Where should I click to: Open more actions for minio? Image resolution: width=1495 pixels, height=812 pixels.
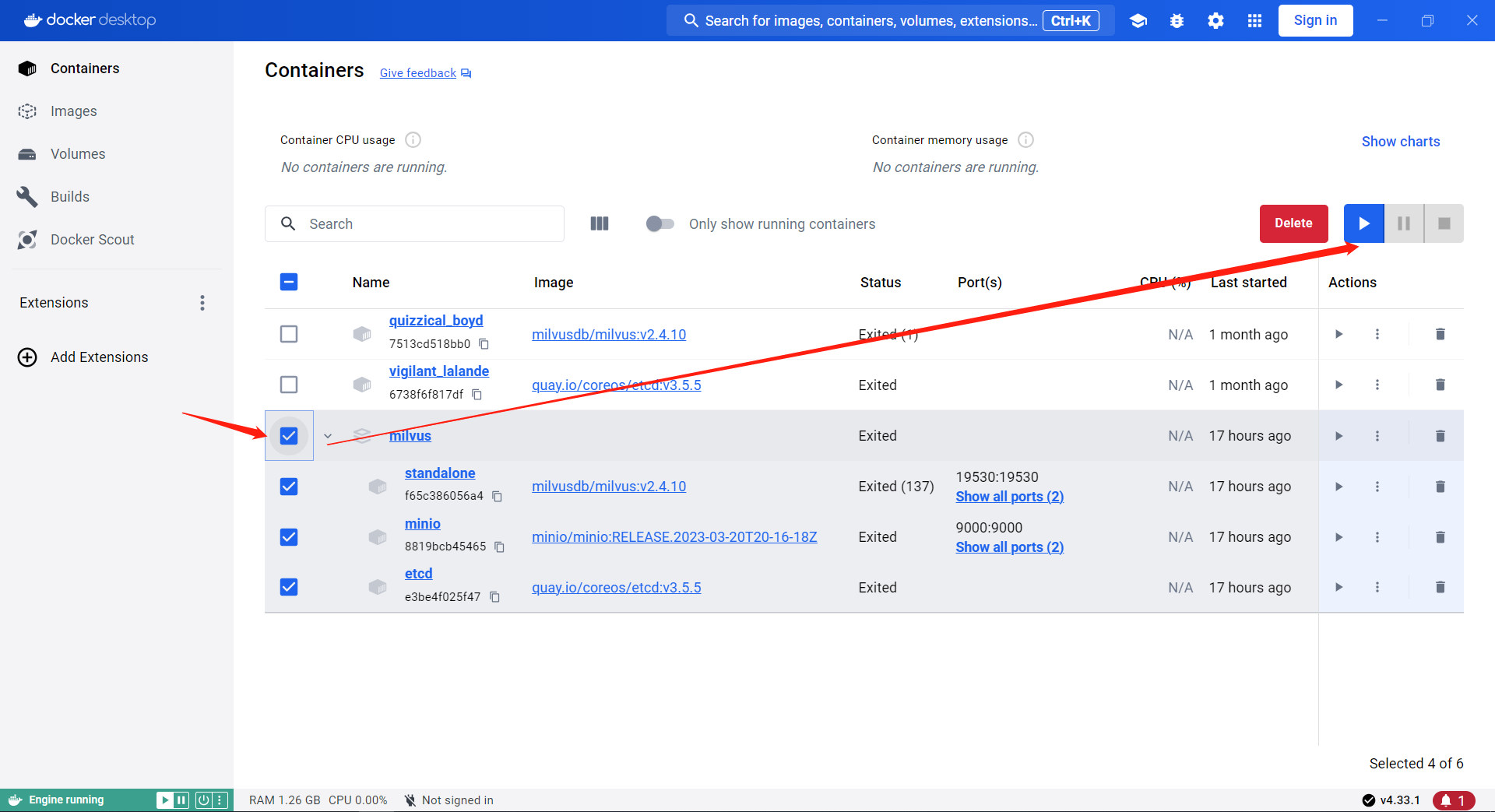pos(1377,537)
